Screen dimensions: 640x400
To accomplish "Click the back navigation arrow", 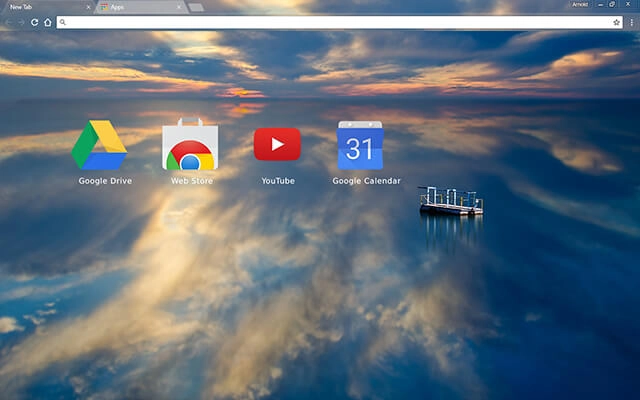I will [9, 22].
